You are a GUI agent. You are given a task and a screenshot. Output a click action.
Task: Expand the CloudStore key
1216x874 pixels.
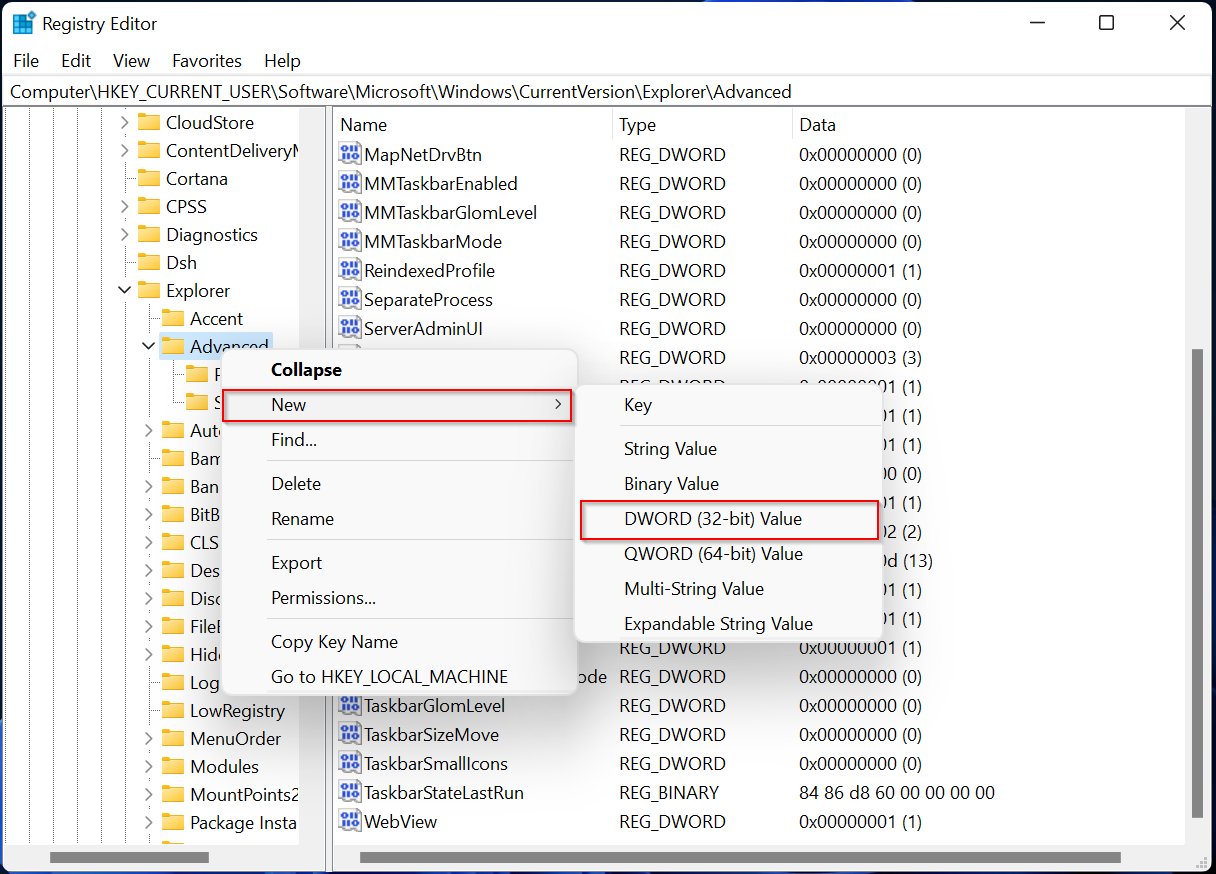click(x=124, y=122)
